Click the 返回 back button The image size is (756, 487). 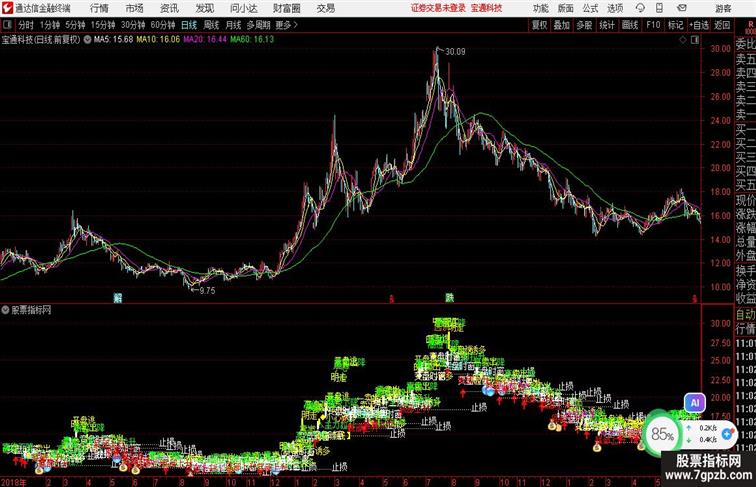(722, 25)
